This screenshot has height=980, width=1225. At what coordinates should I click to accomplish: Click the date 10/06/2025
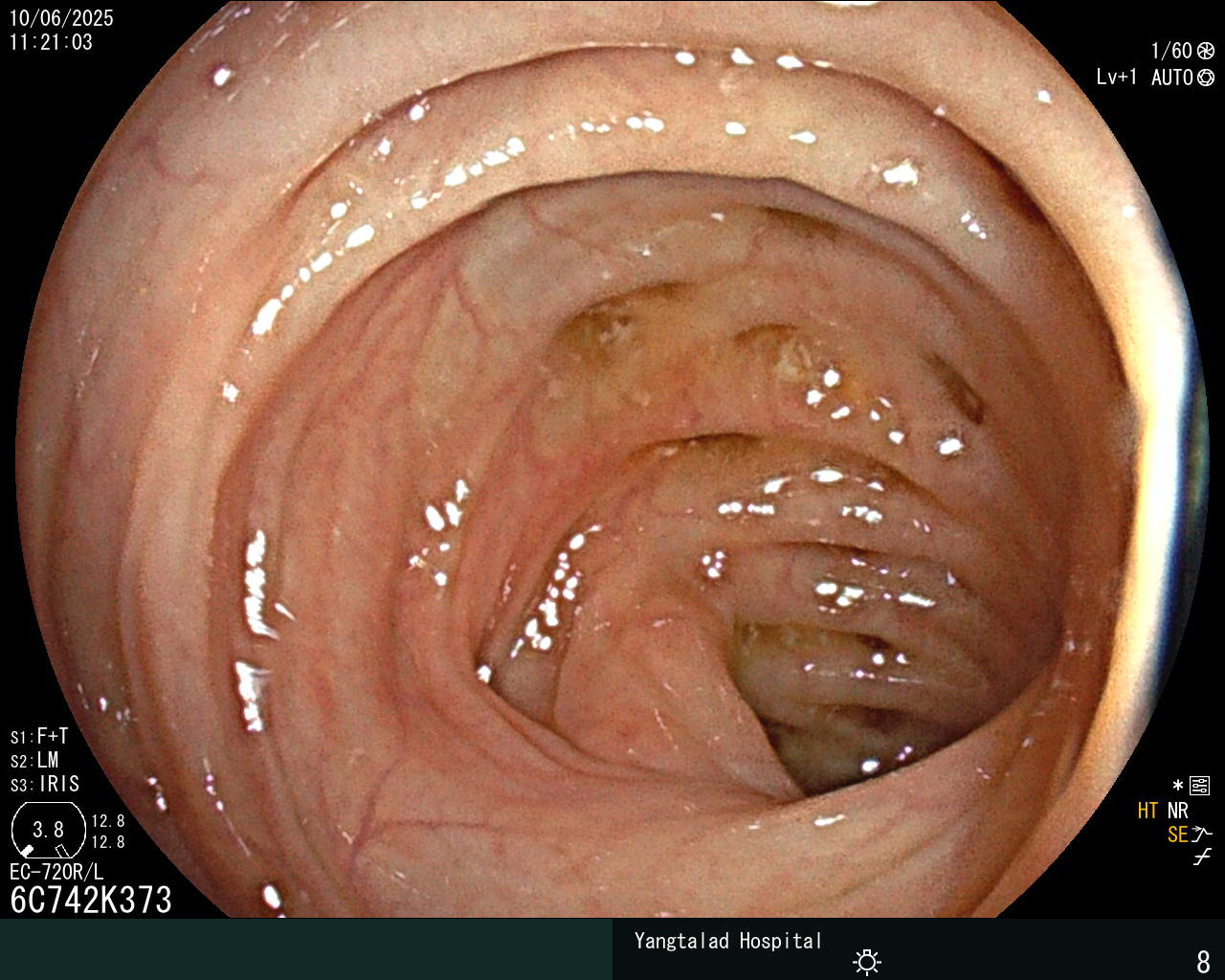point(61,18)
